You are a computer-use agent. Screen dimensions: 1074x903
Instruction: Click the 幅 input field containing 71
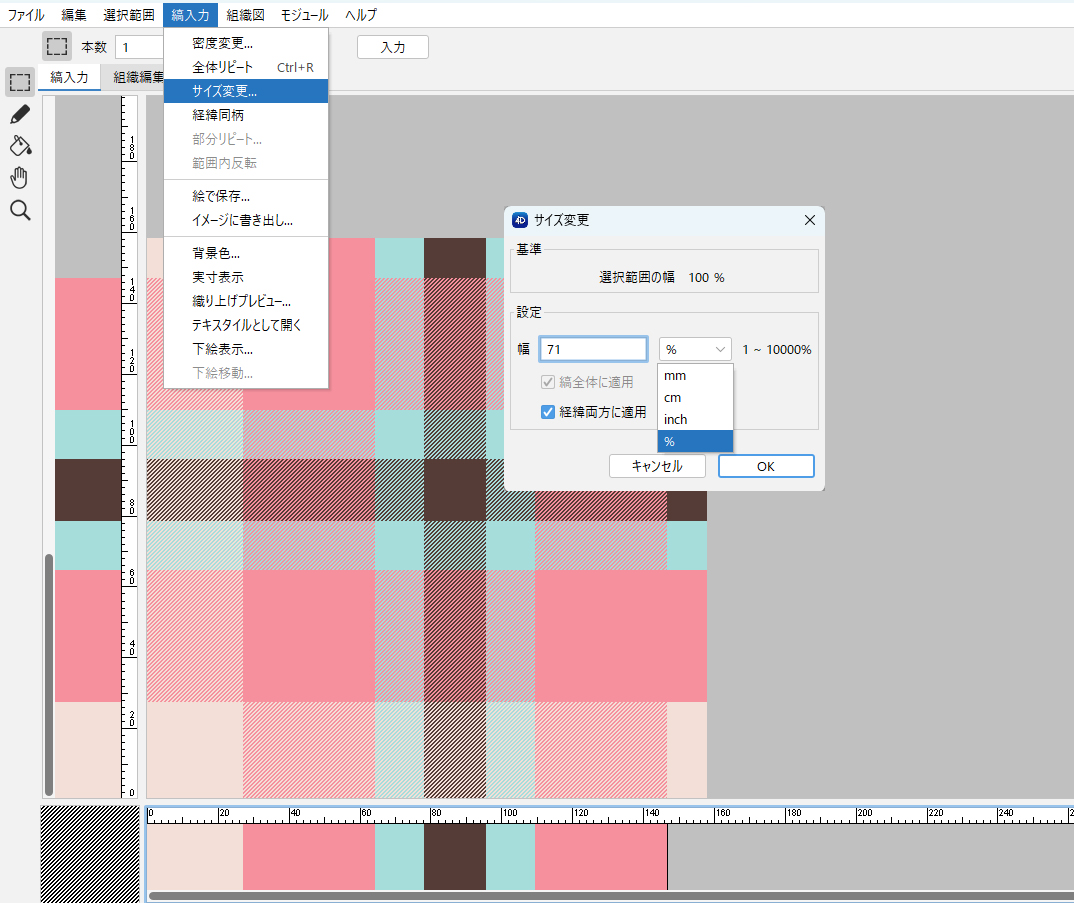coord(593,349)
